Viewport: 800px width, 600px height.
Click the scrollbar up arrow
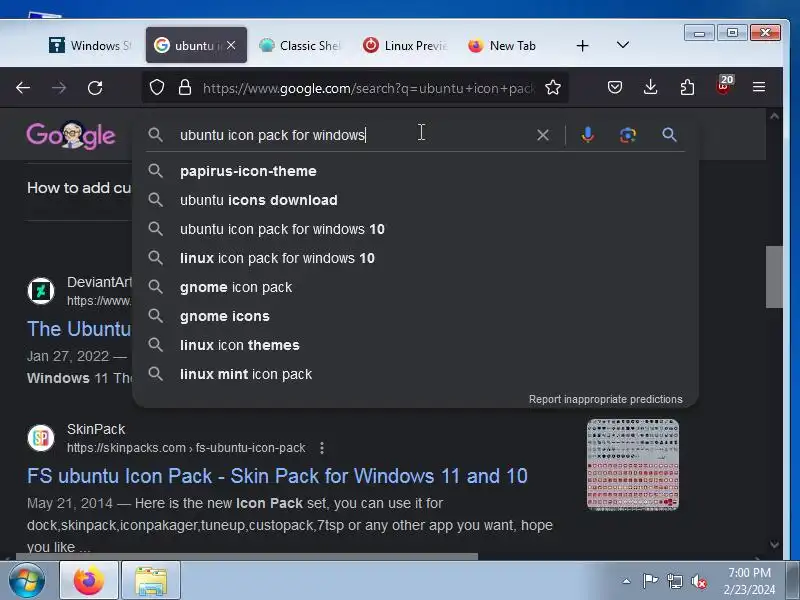pyautogui.click(x=774, y=116)
